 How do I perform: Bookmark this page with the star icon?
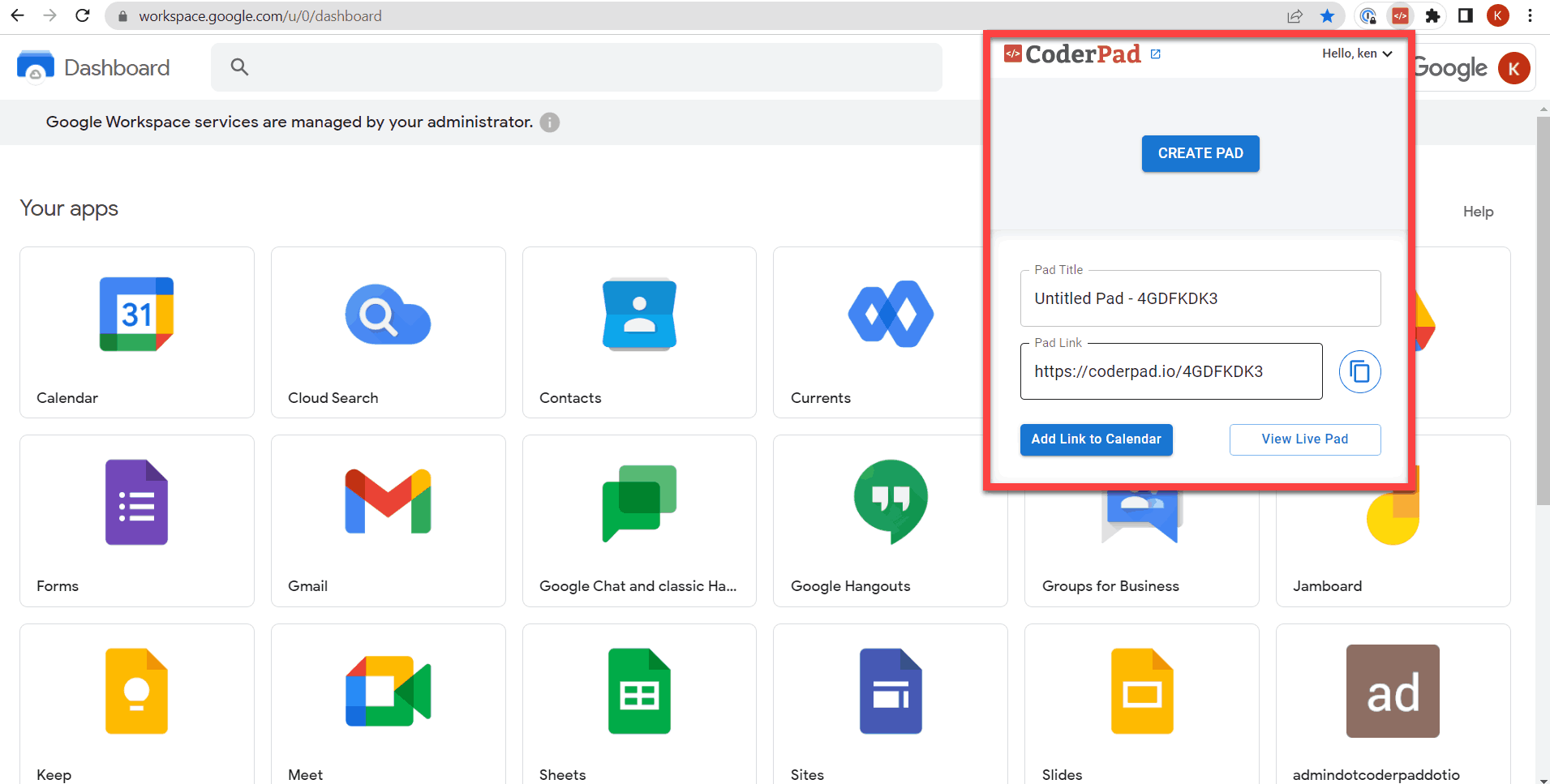(1327, 16)
